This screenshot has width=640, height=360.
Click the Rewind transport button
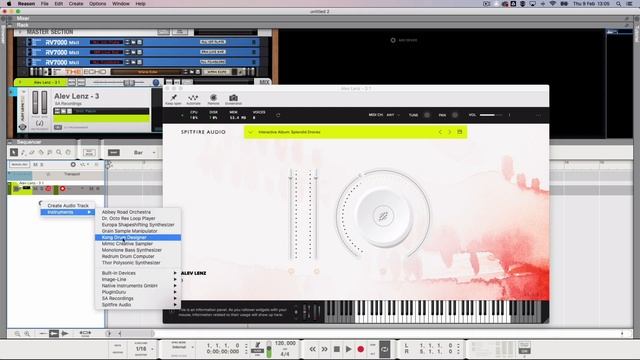click(313, 349)
